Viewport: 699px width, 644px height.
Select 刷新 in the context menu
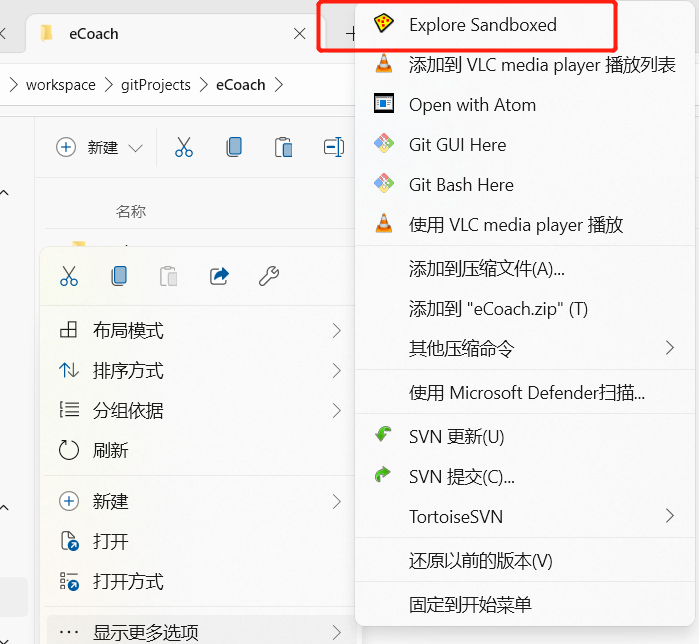[111, 451]
